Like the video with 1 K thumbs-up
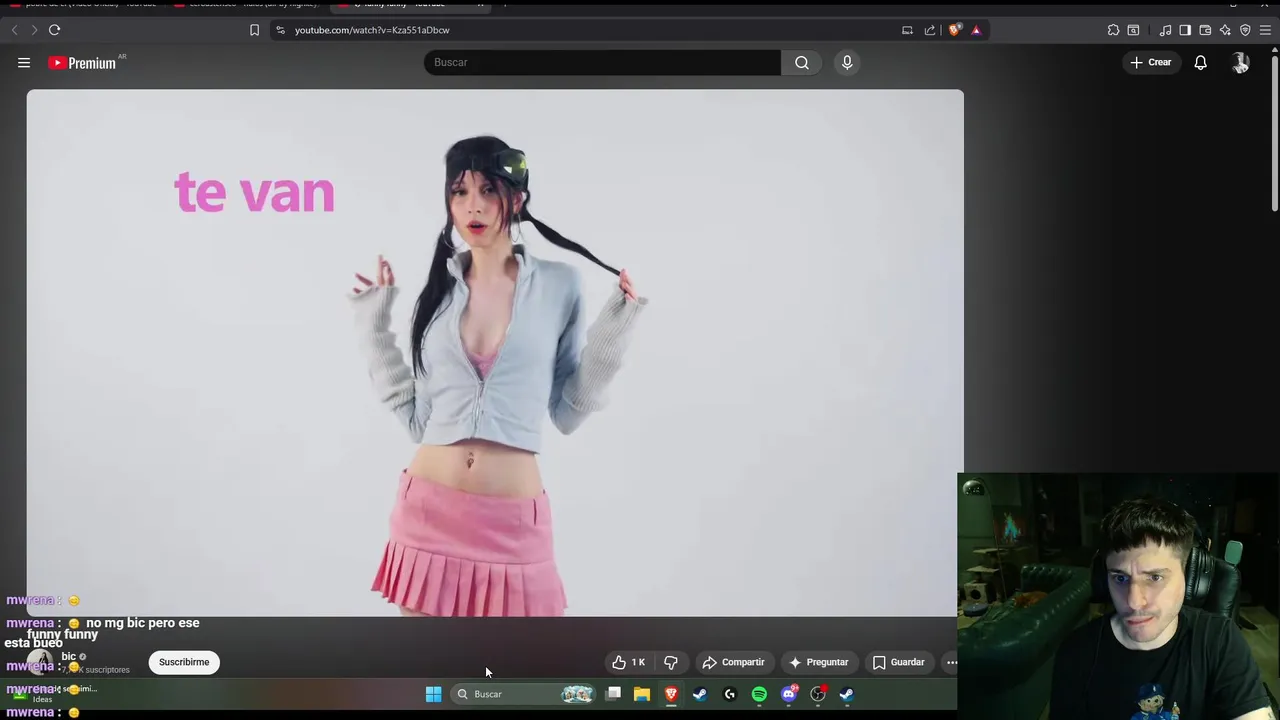This screenshot has height=720, width=1280. click(628, 662)
